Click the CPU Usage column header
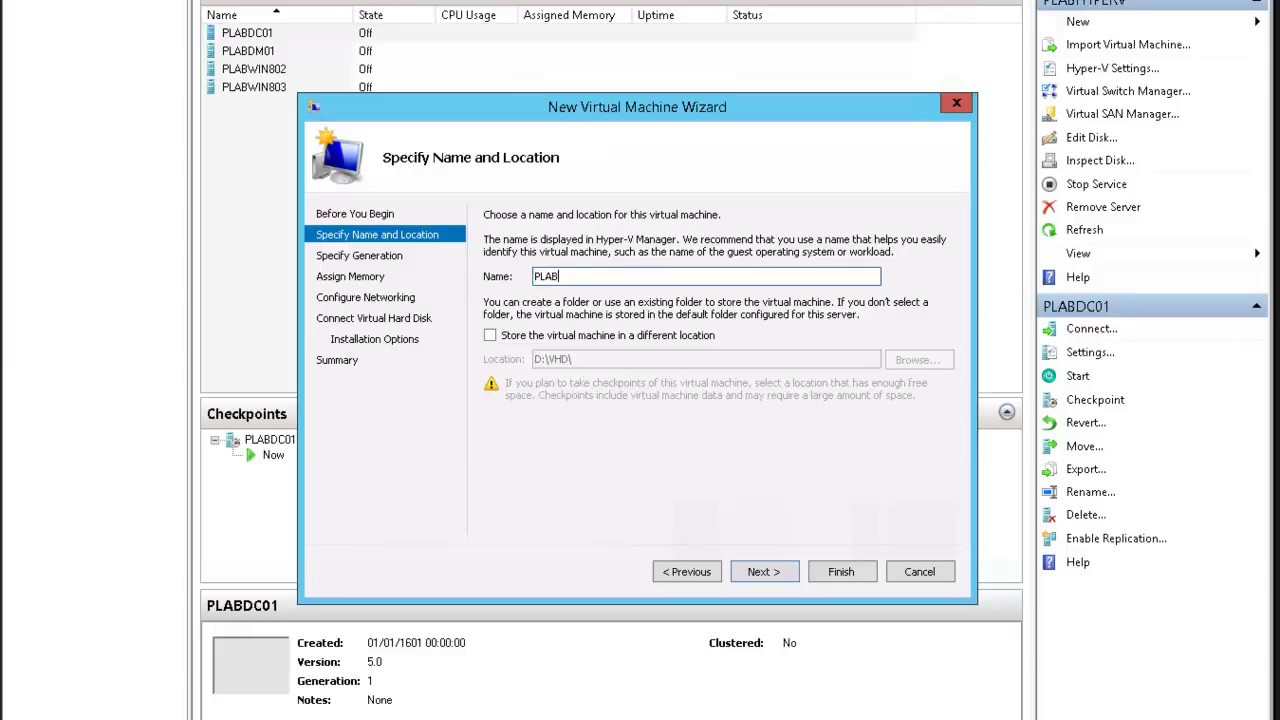 click(468, 15)
